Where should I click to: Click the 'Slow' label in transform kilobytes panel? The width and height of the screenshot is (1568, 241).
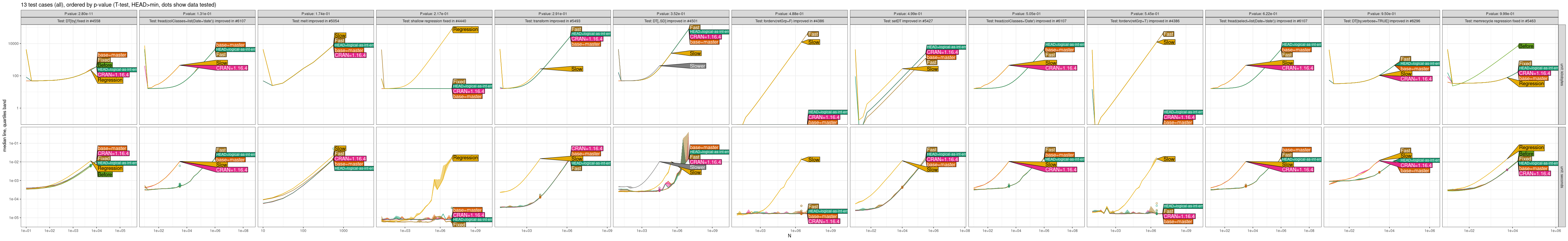pyautogui.click(x=577, y=69)
